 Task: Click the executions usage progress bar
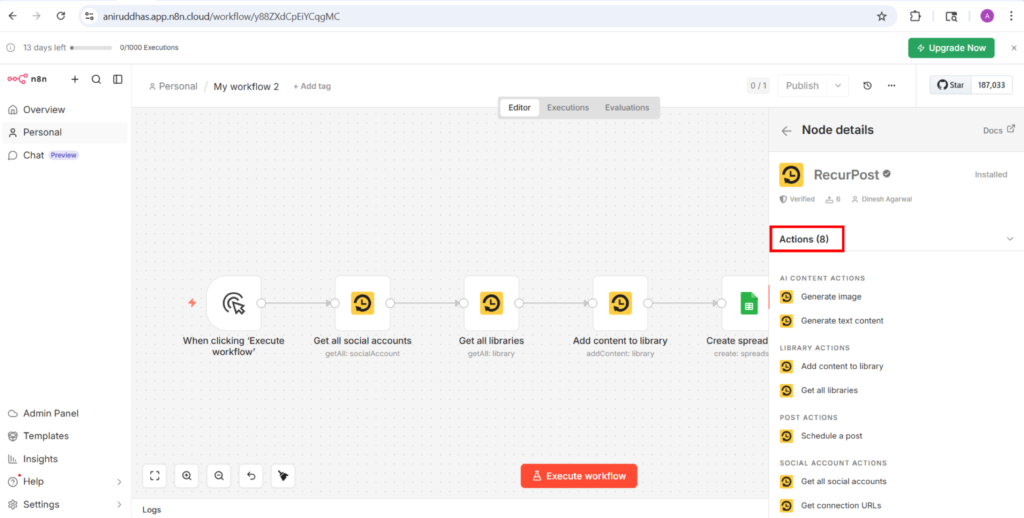(91, 48)
